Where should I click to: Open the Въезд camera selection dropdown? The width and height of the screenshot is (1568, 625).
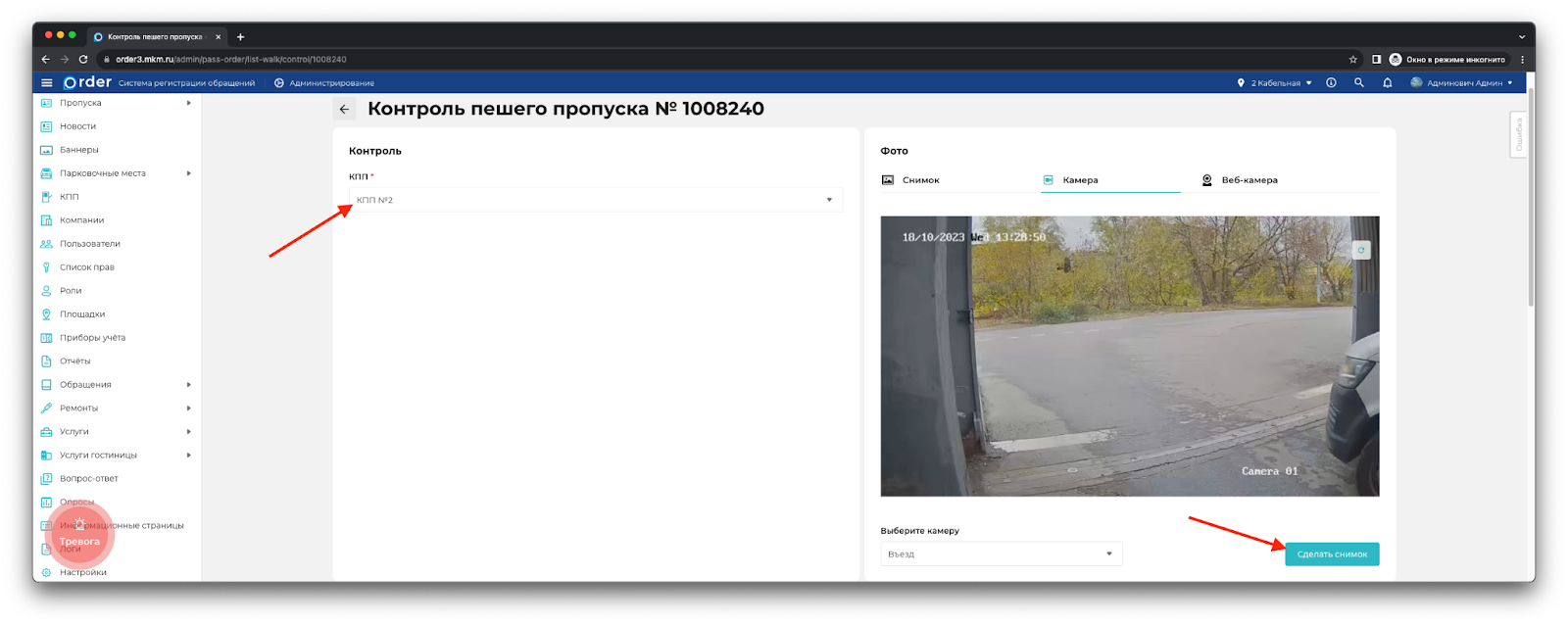tap(1000, 554)
